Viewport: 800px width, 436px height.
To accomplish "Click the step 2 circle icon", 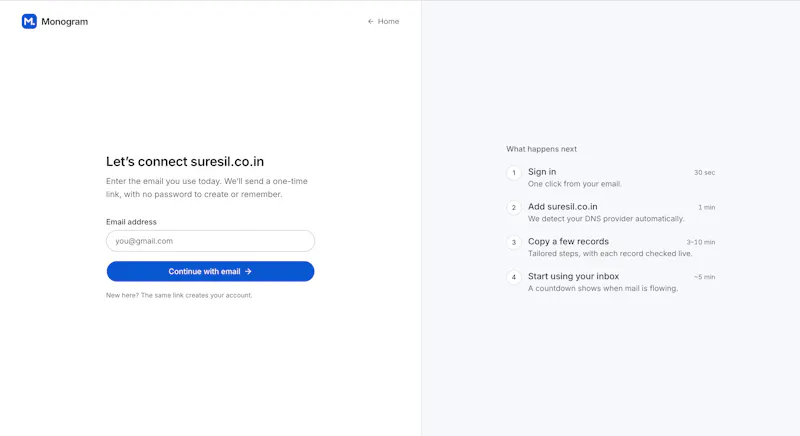I will 514,208.
